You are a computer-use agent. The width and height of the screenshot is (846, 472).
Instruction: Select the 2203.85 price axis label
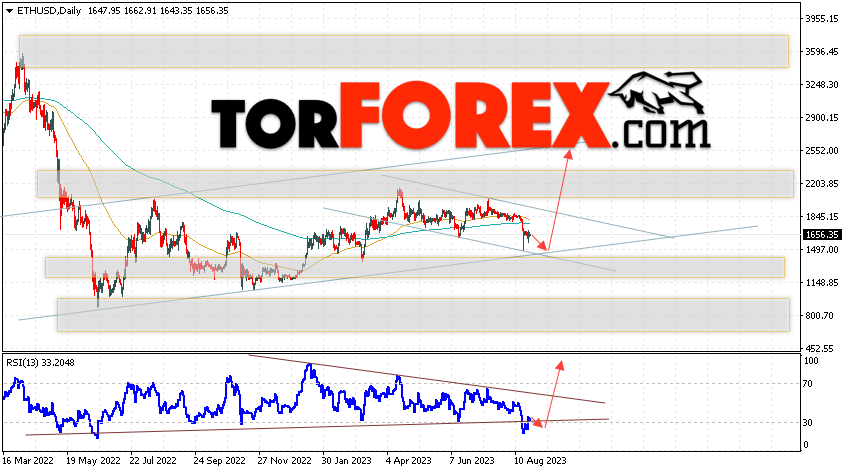[822, 183]
